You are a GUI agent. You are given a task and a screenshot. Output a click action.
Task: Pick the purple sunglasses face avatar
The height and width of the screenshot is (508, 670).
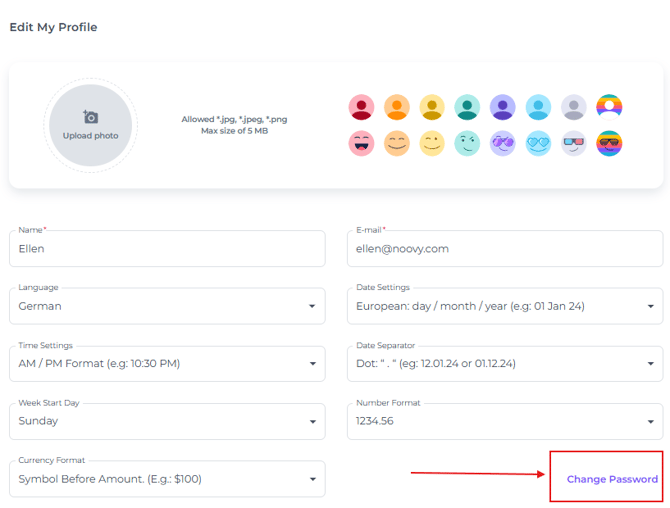pyautogui.click(x=503, y=143)
